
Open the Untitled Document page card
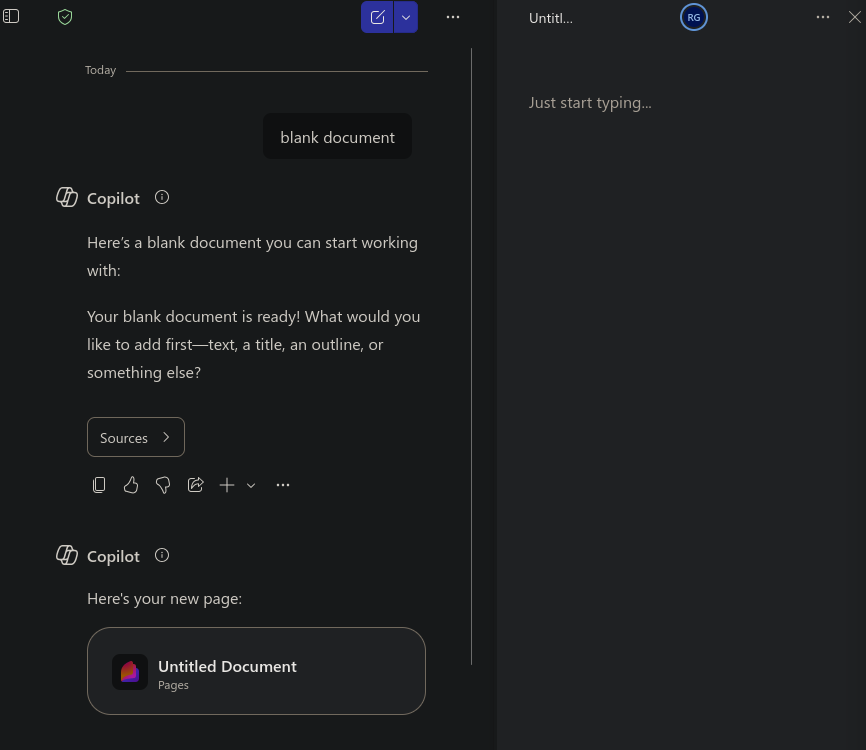(256, 671)
